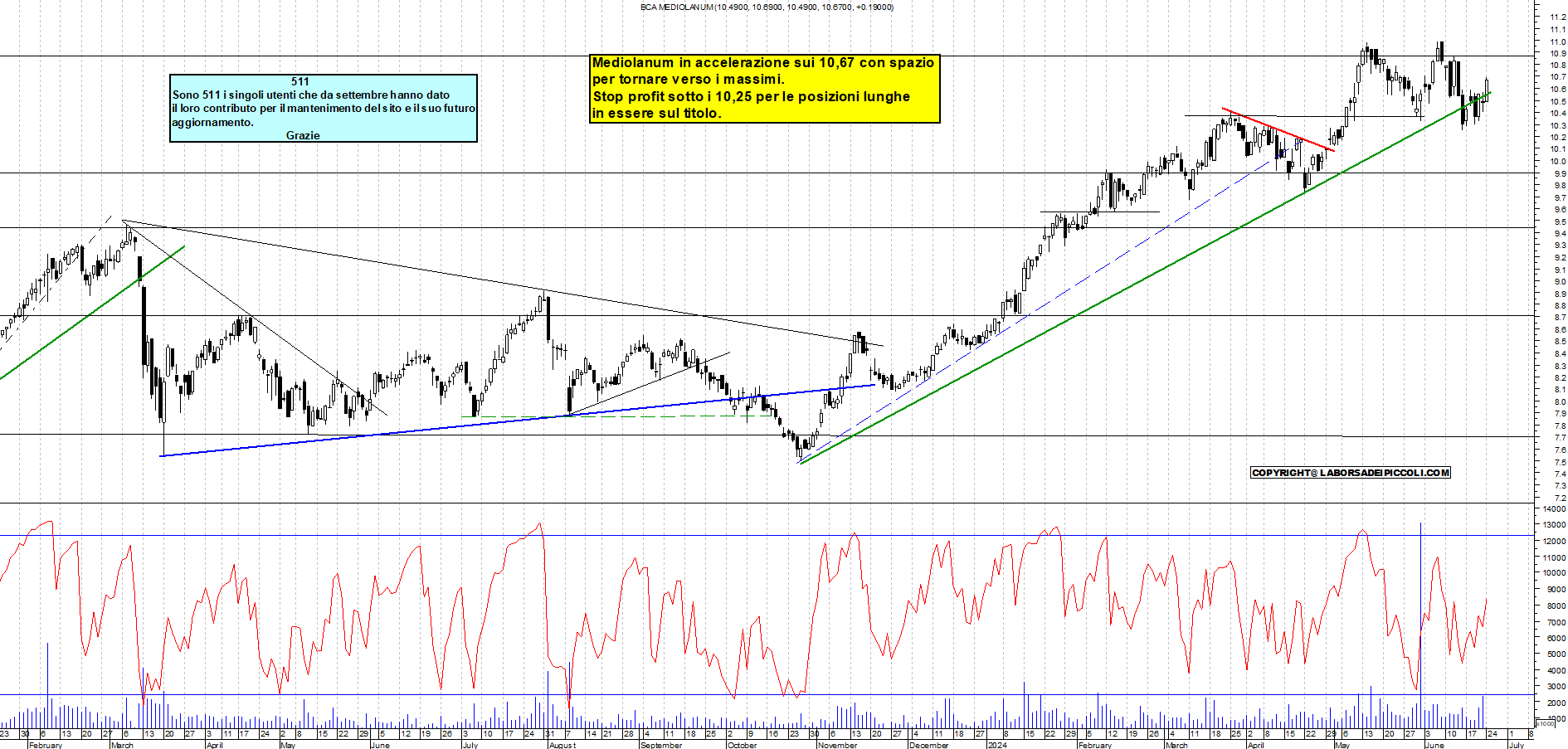The image size is (1568, 749).
Task: Click the 7.5 price axis label
Action: (x=1560, y=462)
